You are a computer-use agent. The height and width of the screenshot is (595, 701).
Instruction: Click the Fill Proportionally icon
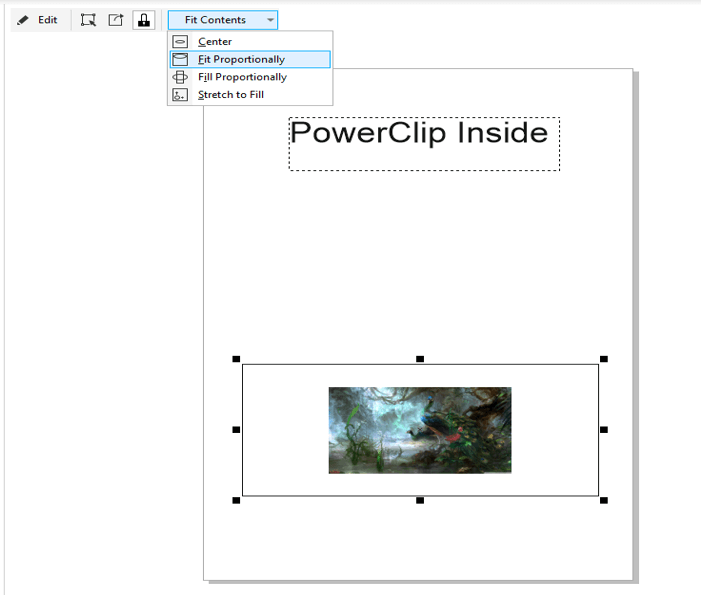click(x=180, y=77)
